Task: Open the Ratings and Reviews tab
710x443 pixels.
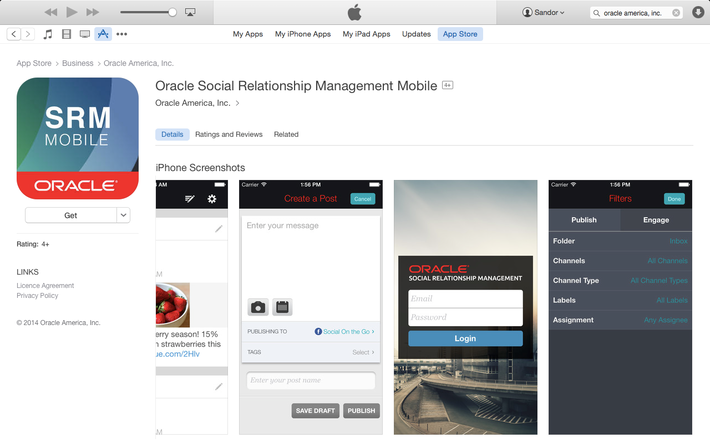Action: (229, 134)
